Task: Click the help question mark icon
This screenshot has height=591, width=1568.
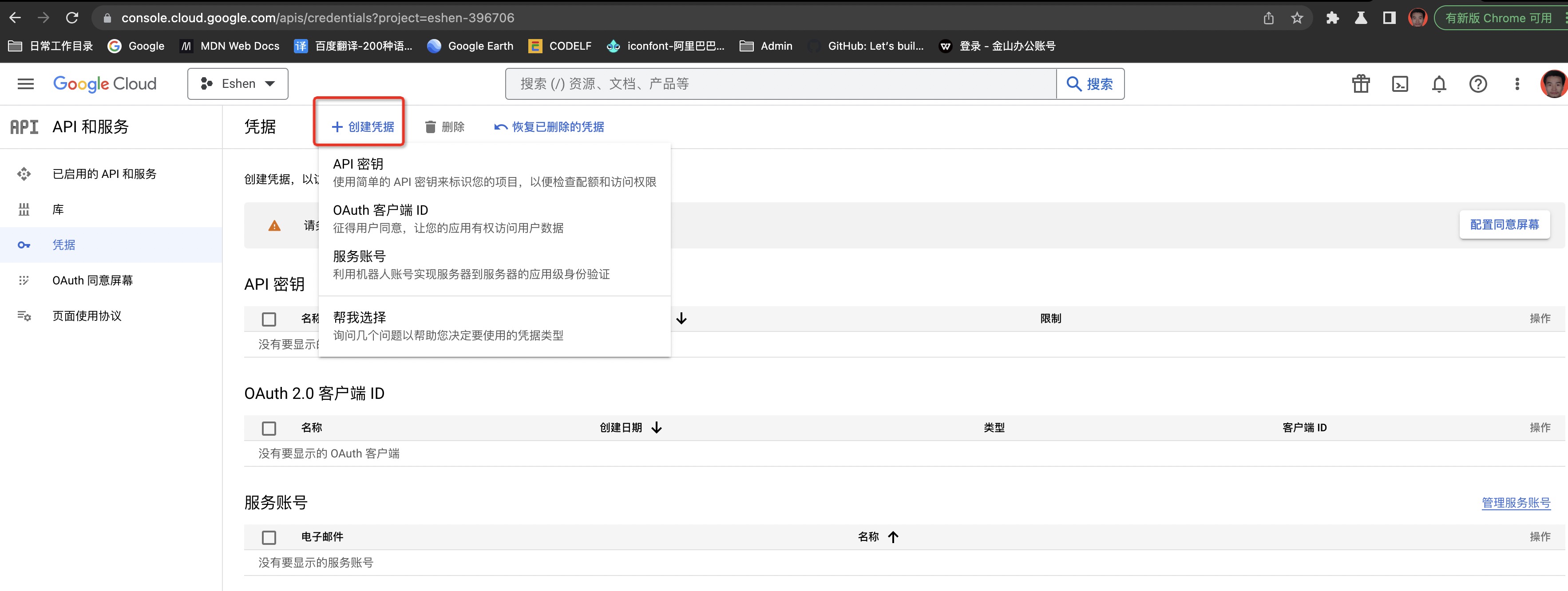Action: pyautogui.click(x=1478, y=84)
